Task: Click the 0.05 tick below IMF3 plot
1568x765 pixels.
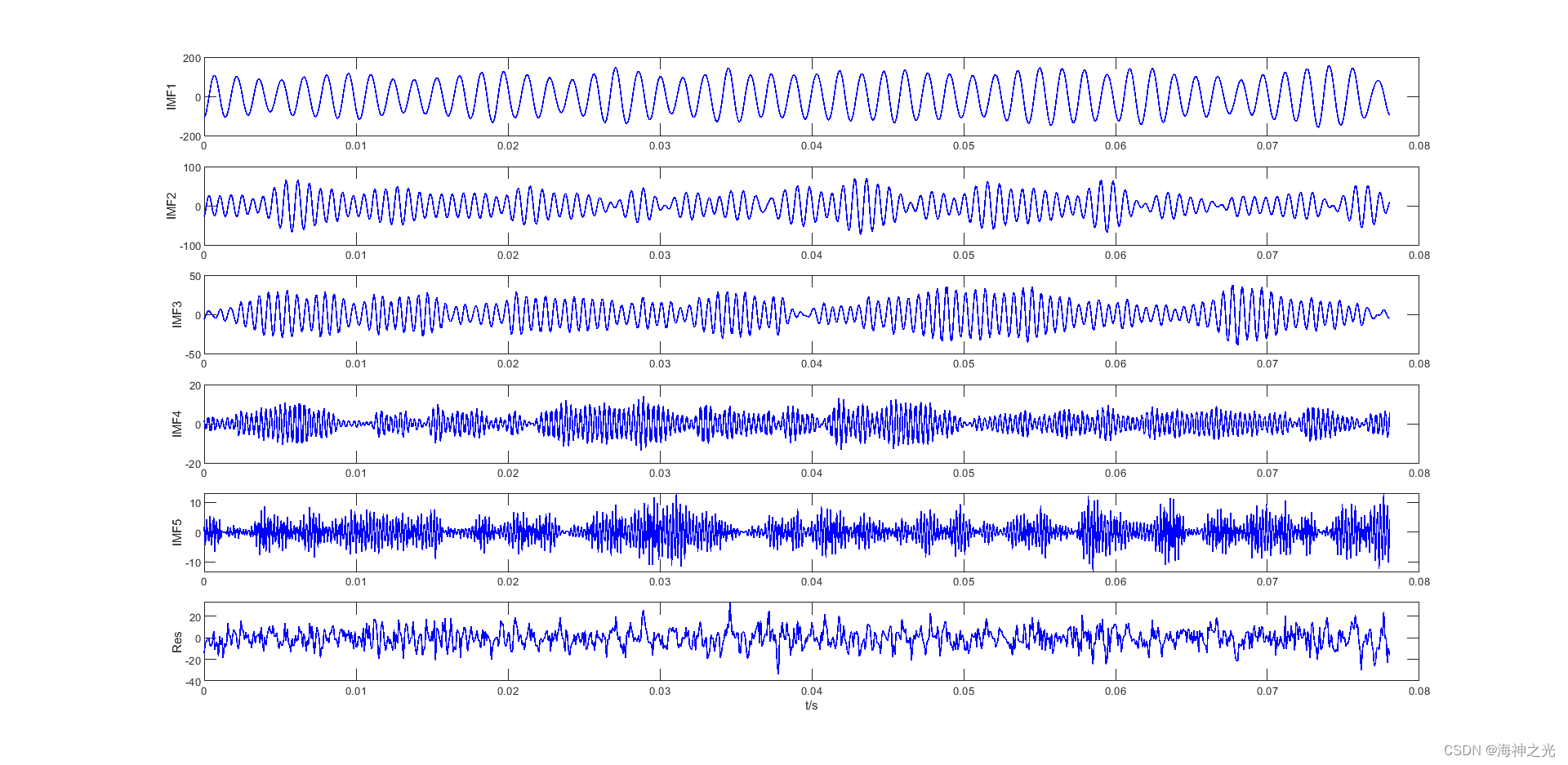Action: 964,364
